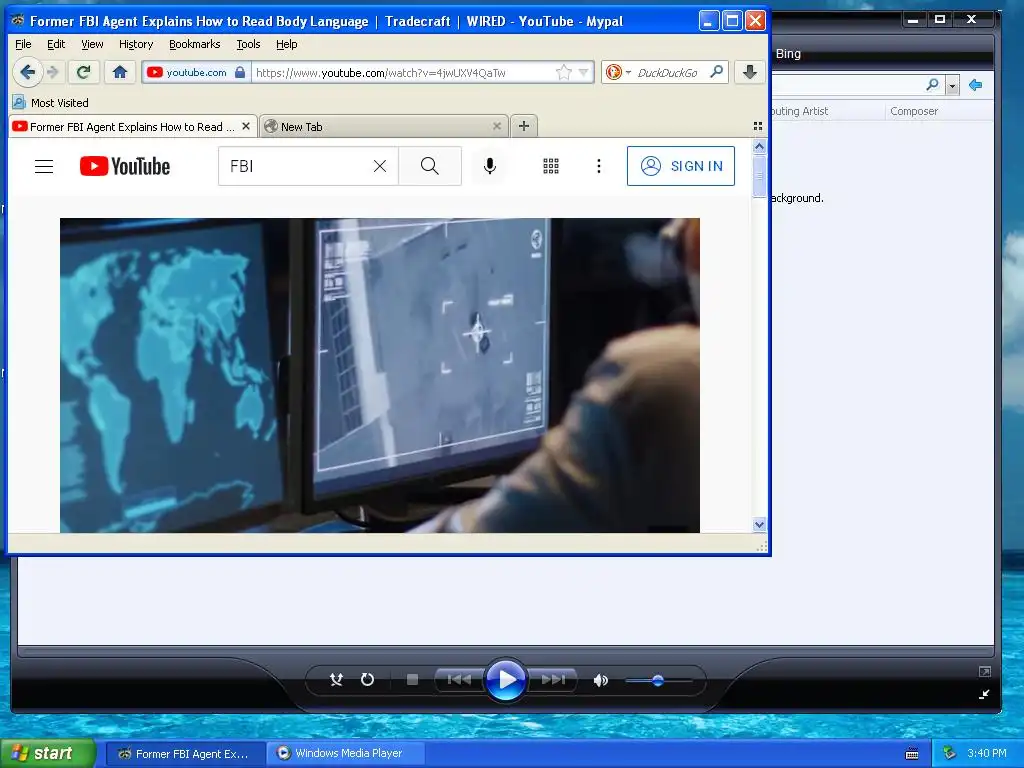The width and height of the screenshot is (1024, 768).
Task: Go back with the browser back arrow
Action: [27, 72]
